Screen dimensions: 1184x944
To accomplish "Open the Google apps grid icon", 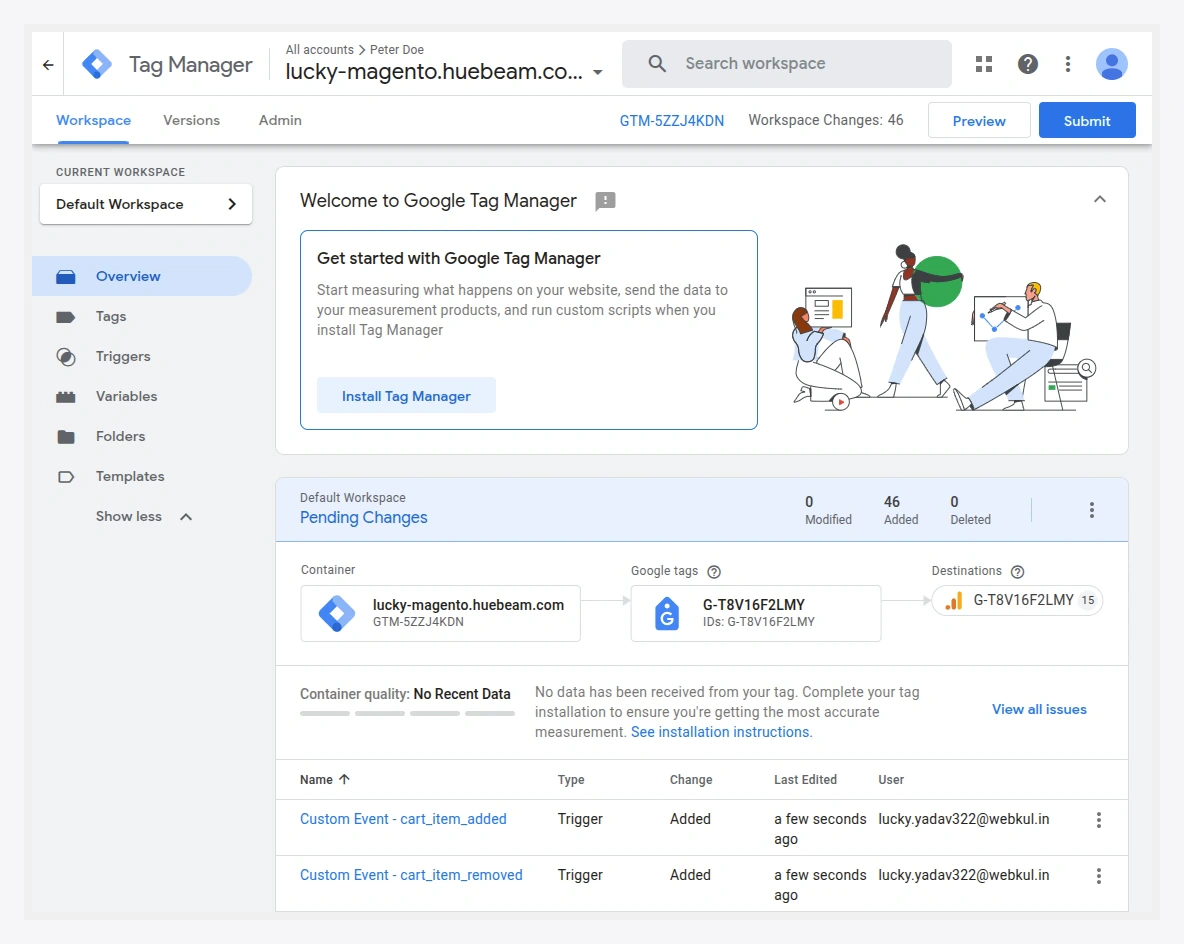I will point(983,64).
